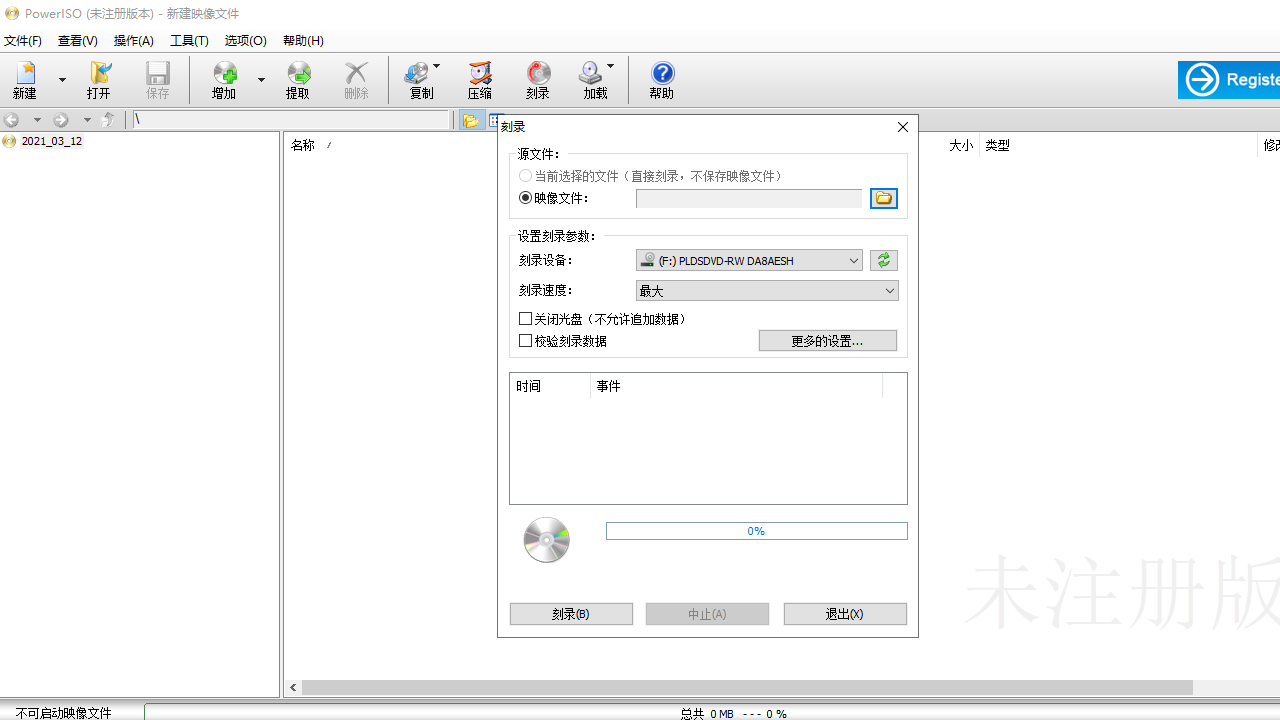1280x720 pixels.
Task: Enable the 校验刻录数据 checkbox
Action: tap(525, 340)
